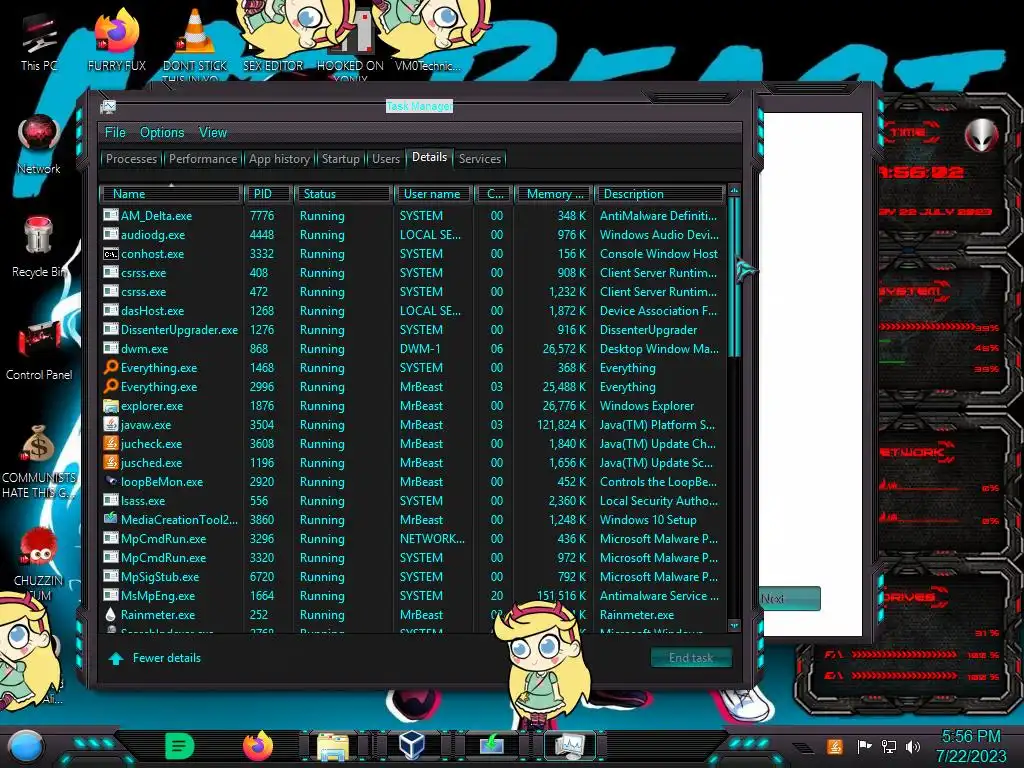Open the VirtualBox cube taskbar icon
The height and width of the screenshot is (768, 1024).
[x=412, y=745]
